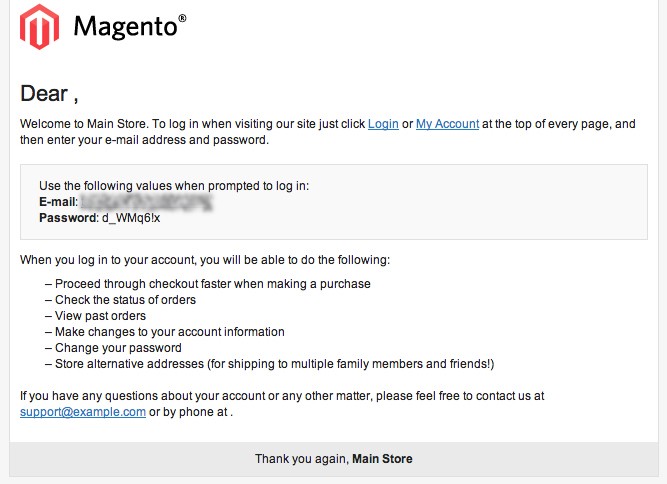This screenshot has height=484, width=667.
Task: Open the My Account link
Action: click(448, 124)
